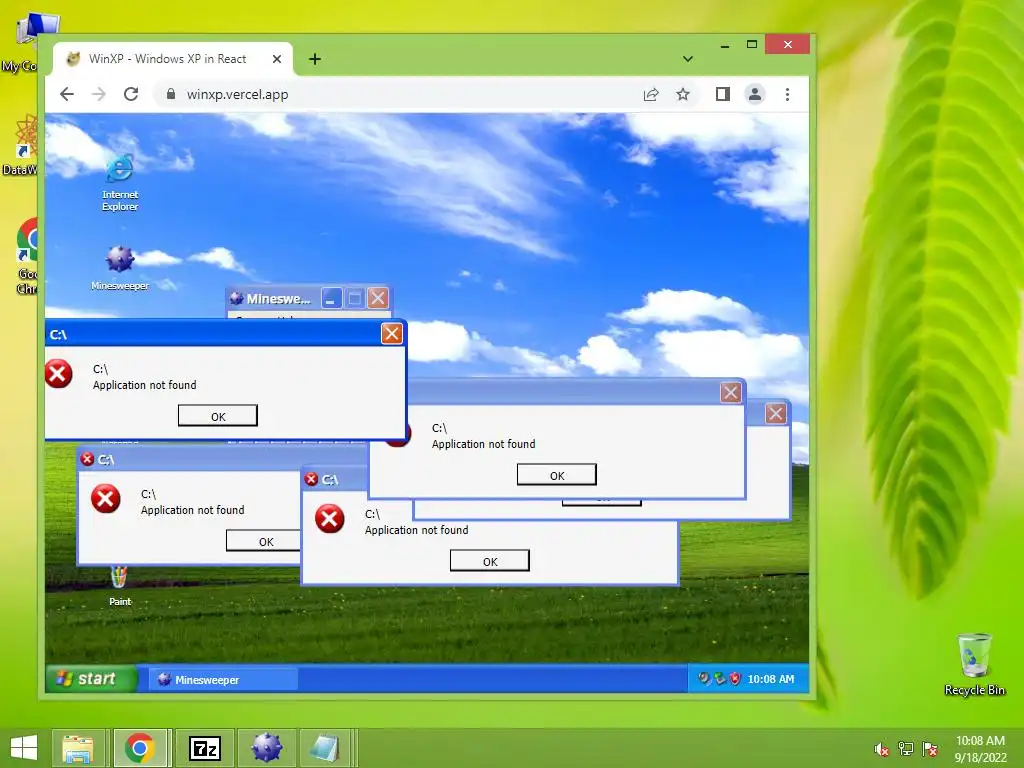Reload the winxp.vercel.app page
This screenshot has width=1024, height=768.
pos(131,94)
